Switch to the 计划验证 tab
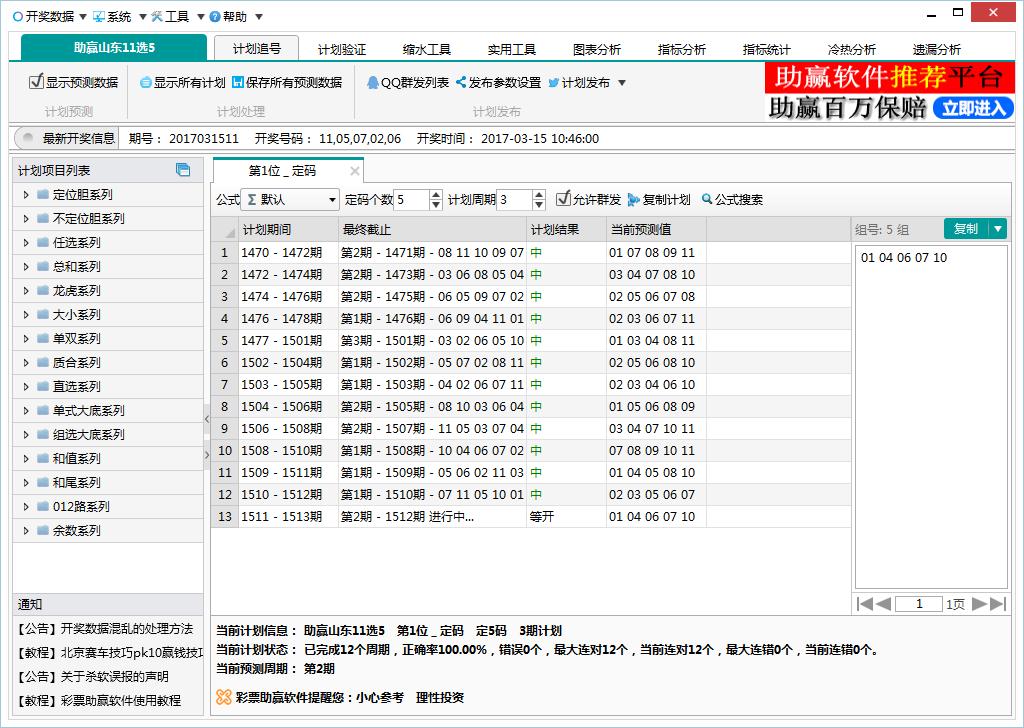The image size is (1024, 728). (x=342, y=49)
